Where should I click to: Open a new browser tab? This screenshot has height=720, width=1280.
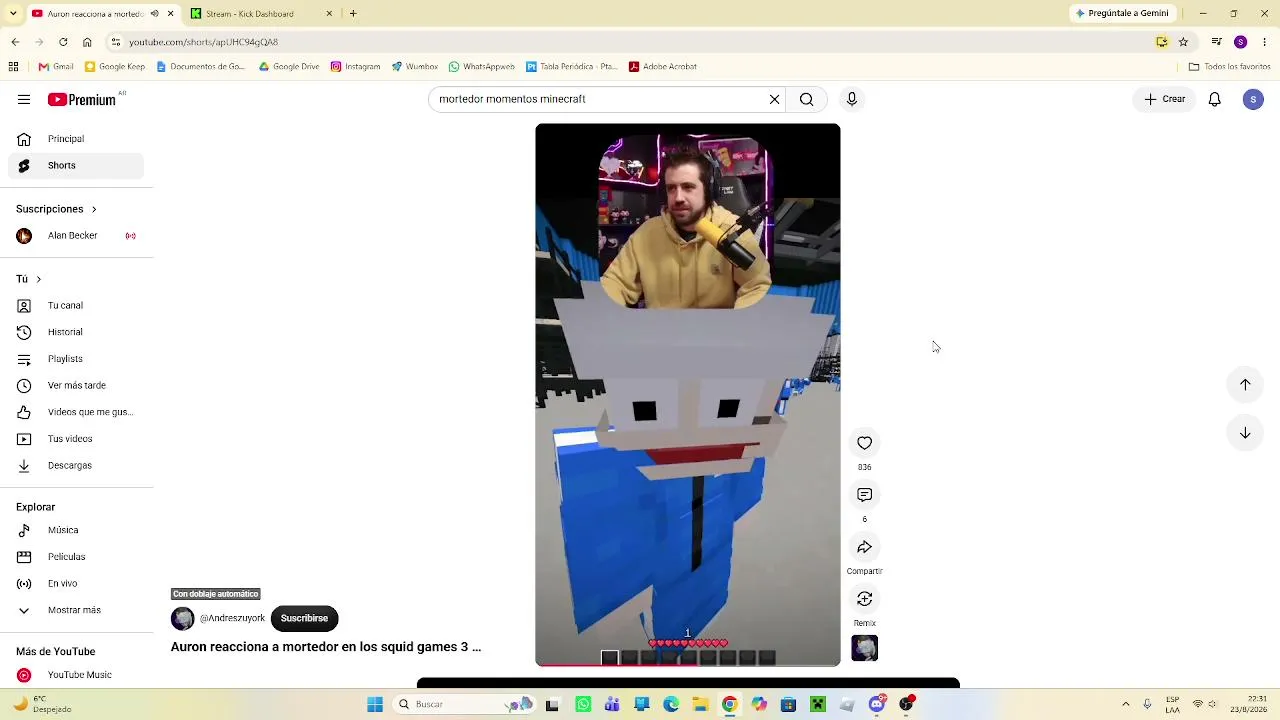353,14
